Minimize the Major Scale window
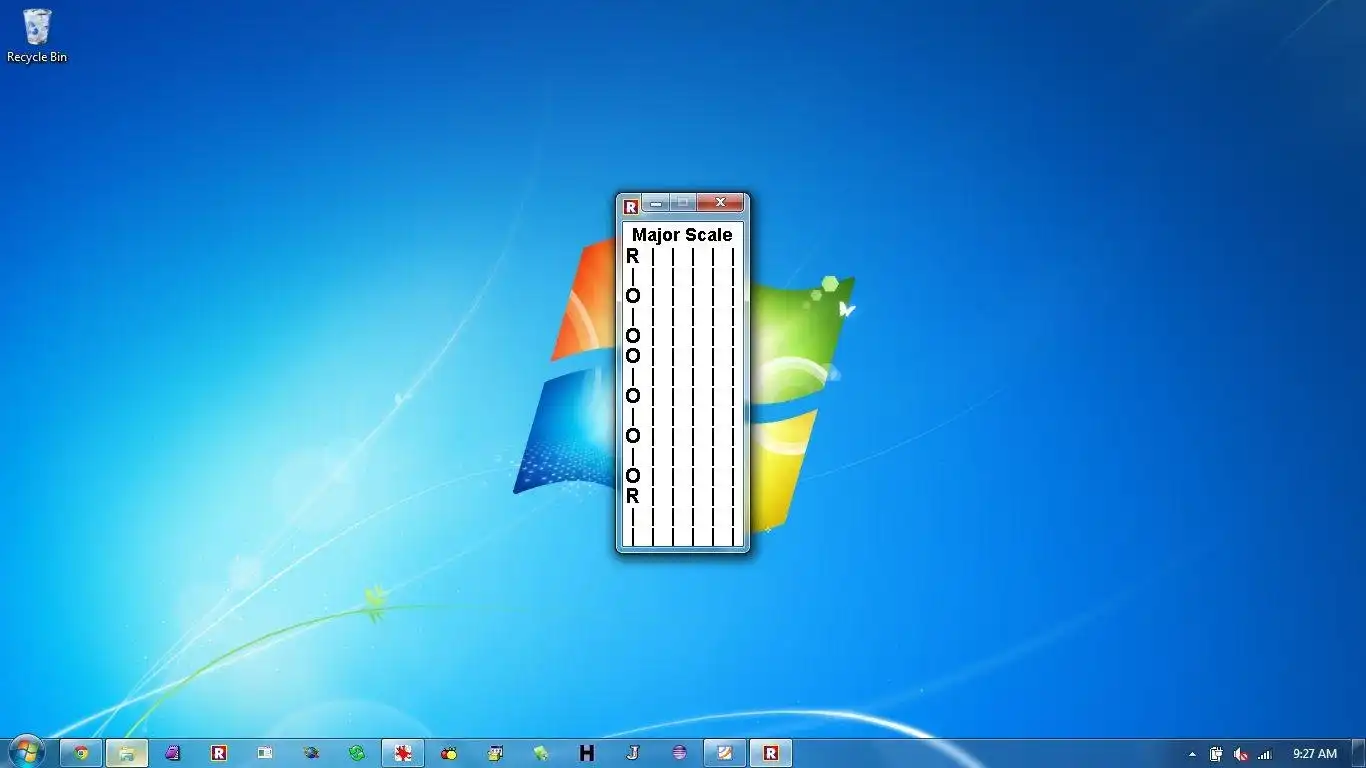 click(656, 203)
